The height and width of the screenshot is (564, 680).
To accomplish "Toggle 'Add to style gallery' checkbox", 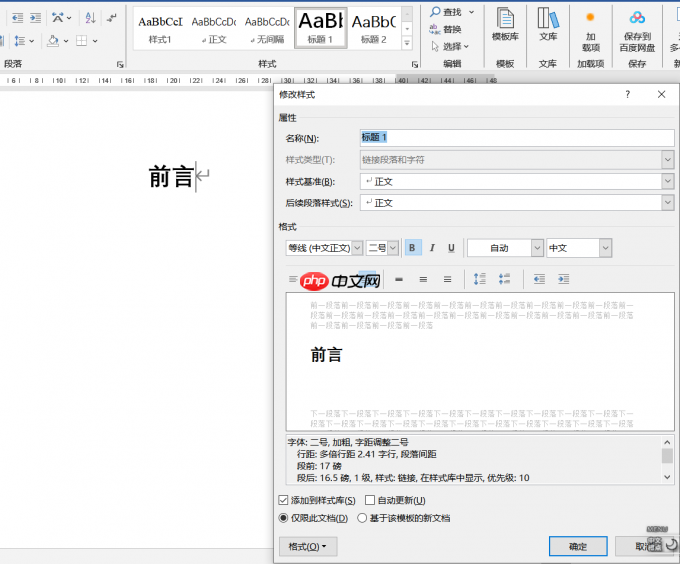I will pyautogui.click(x=283, y=500).
